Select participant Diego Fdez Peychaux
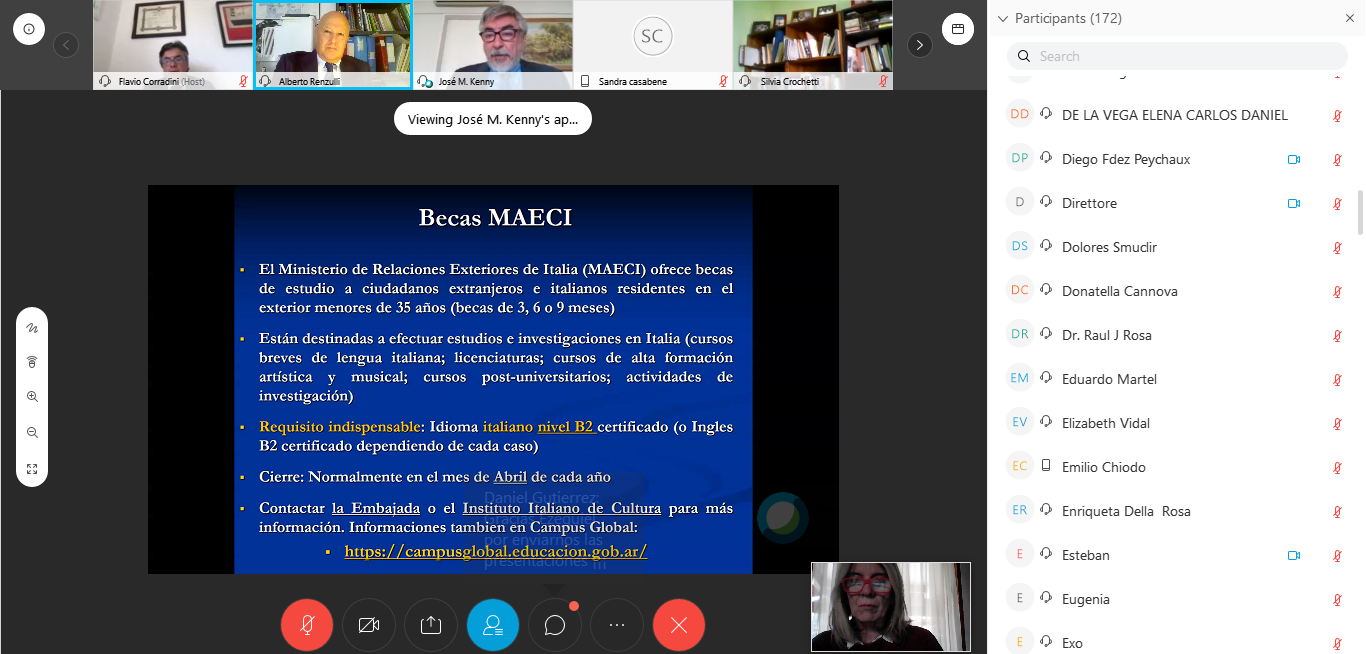The height and width of the screenshot is (654, 1366). tap(1177, 159)
